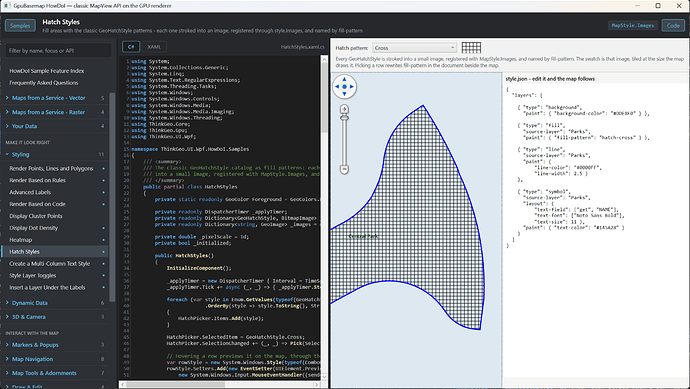
Task: Click the HatchStyles.xaml.cs file name
Action: (x=303, y=47)
